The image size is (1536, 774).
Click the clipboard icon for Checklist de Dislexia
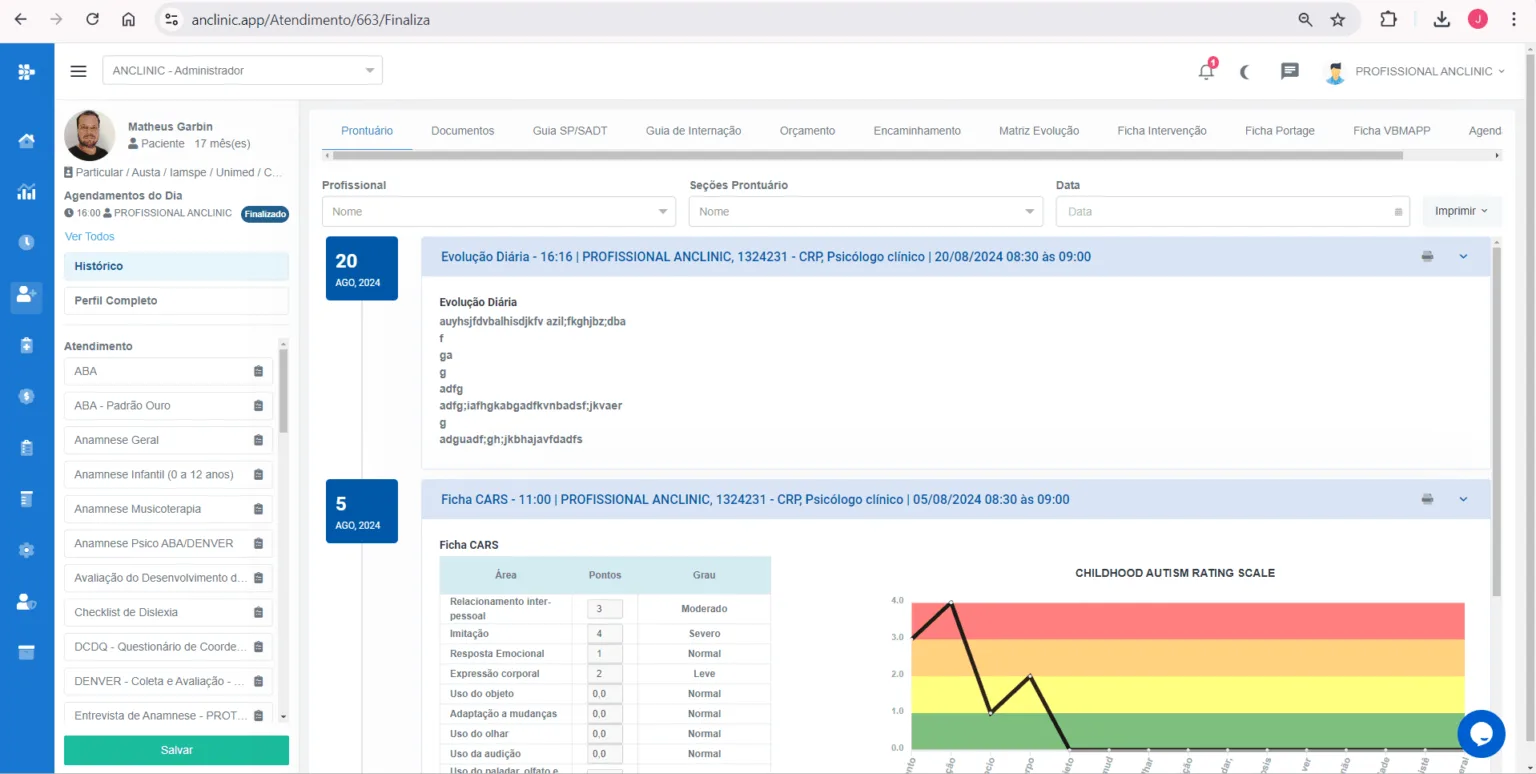[x=258, y=612]
